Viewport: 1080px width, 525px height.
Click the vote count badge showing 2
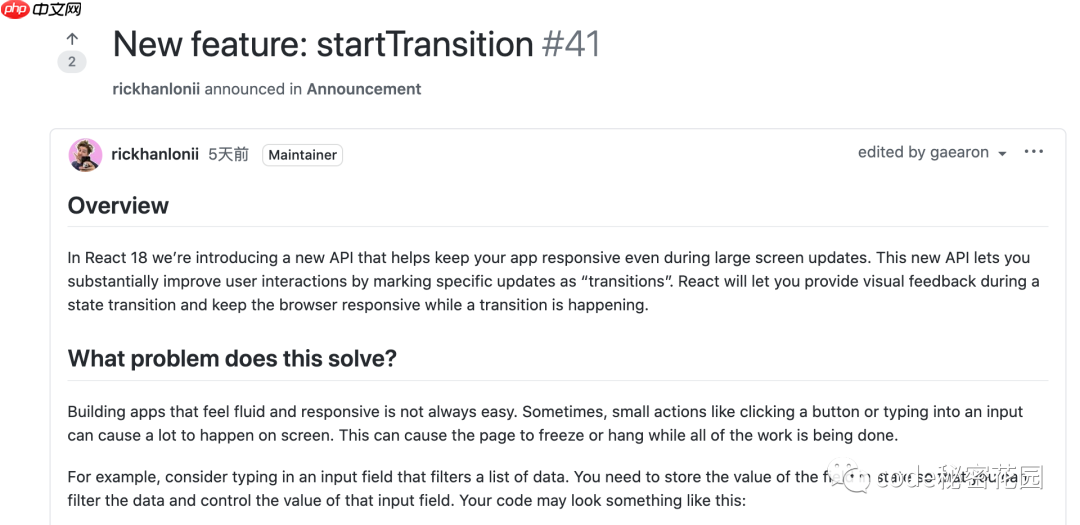point(72,62)
